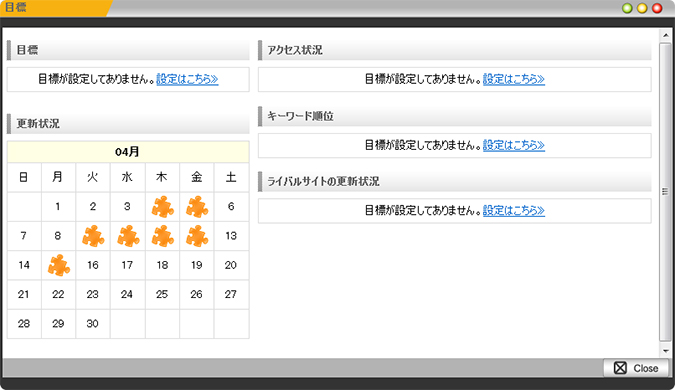
Task: Select the puzzle piece on Monday April 15
Action: pyautogui.click(x=59, y=265)
